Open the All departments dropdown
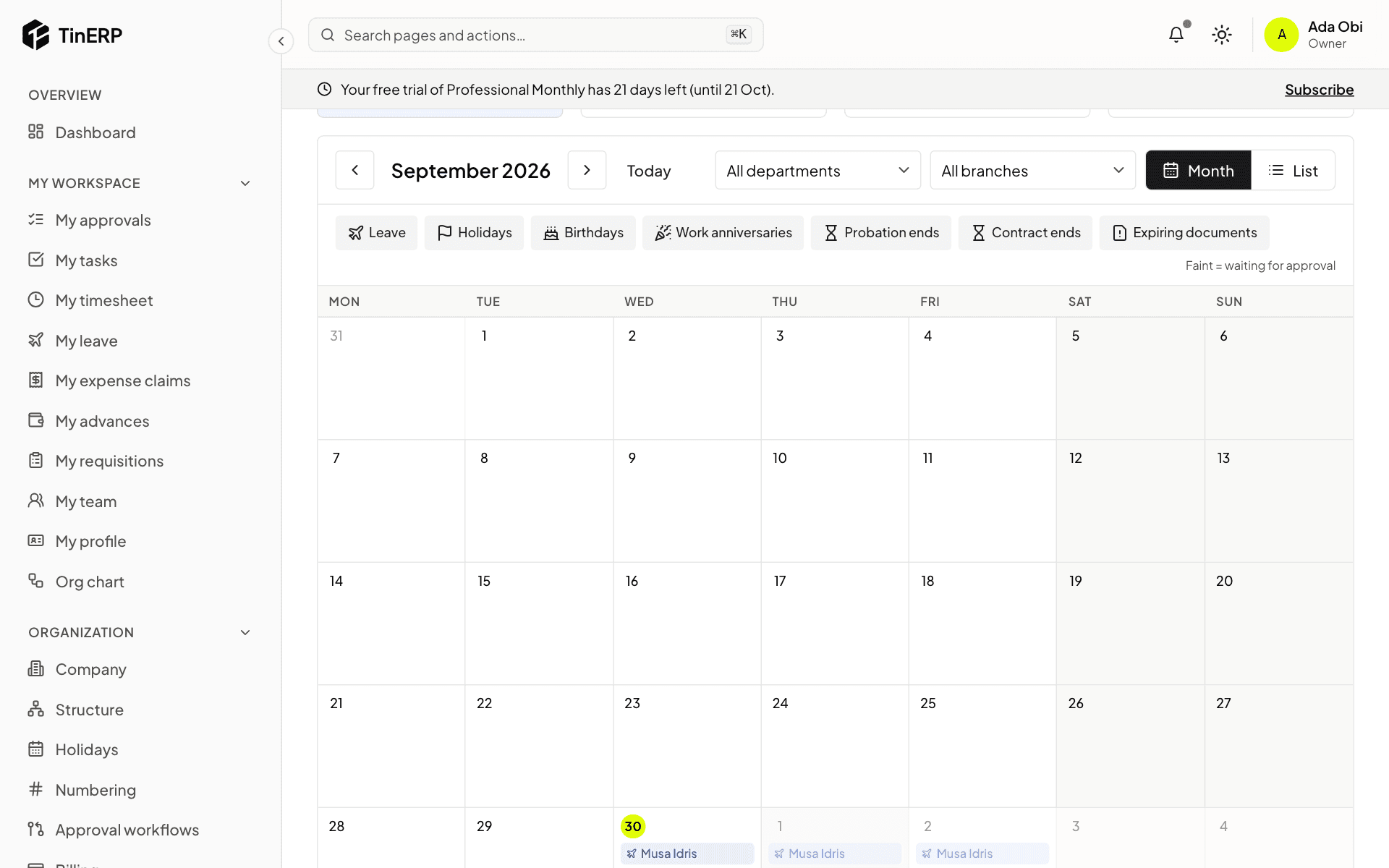 pyautogui.click(x=817, y=170)
